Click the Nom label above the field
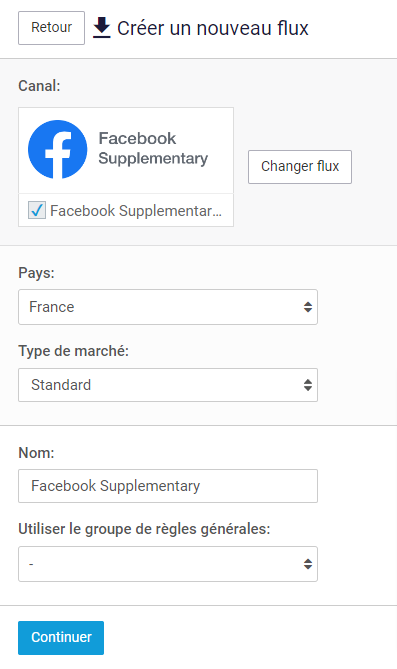The width and height of the screenshot is (397, 669). tap(36, 453)
